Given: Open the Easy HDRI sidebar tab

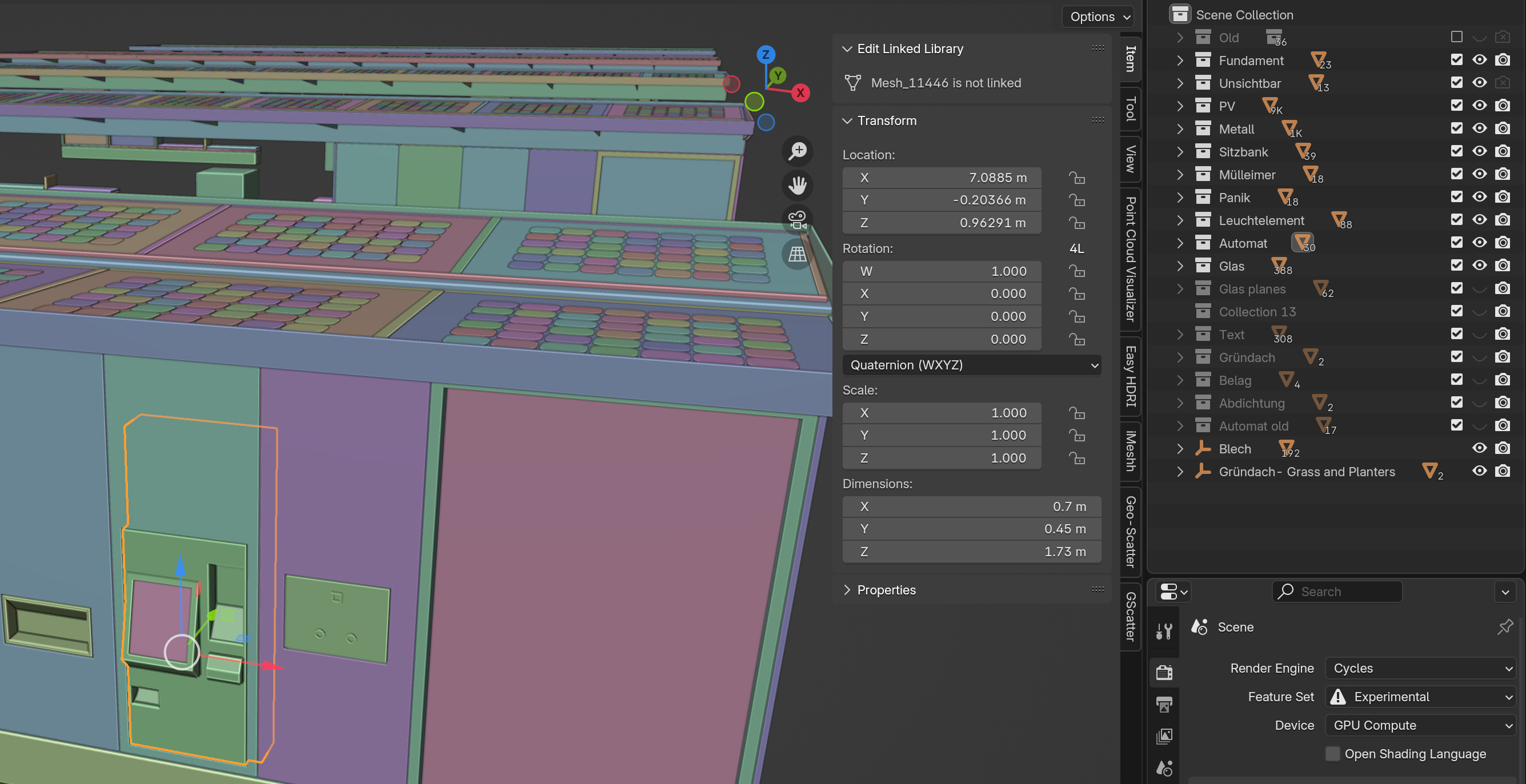Looking at the screenshot, I should tap(1130, 376).
